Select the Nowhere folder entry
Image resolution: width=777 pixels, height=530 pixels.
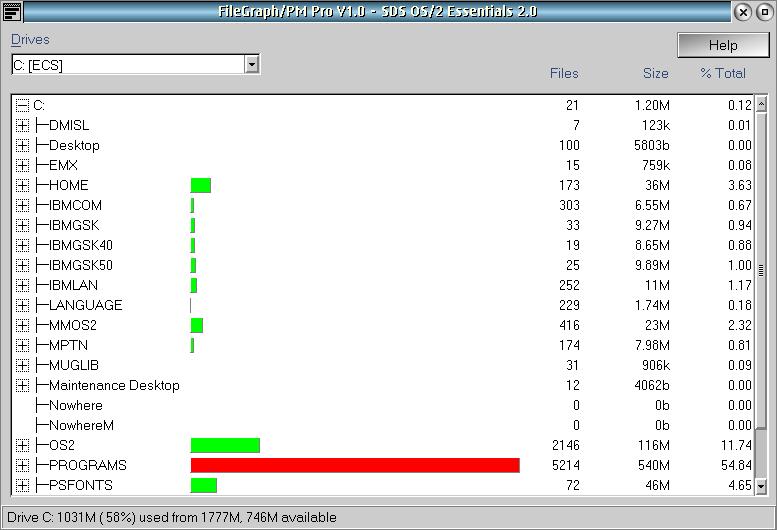click(75, 405)
